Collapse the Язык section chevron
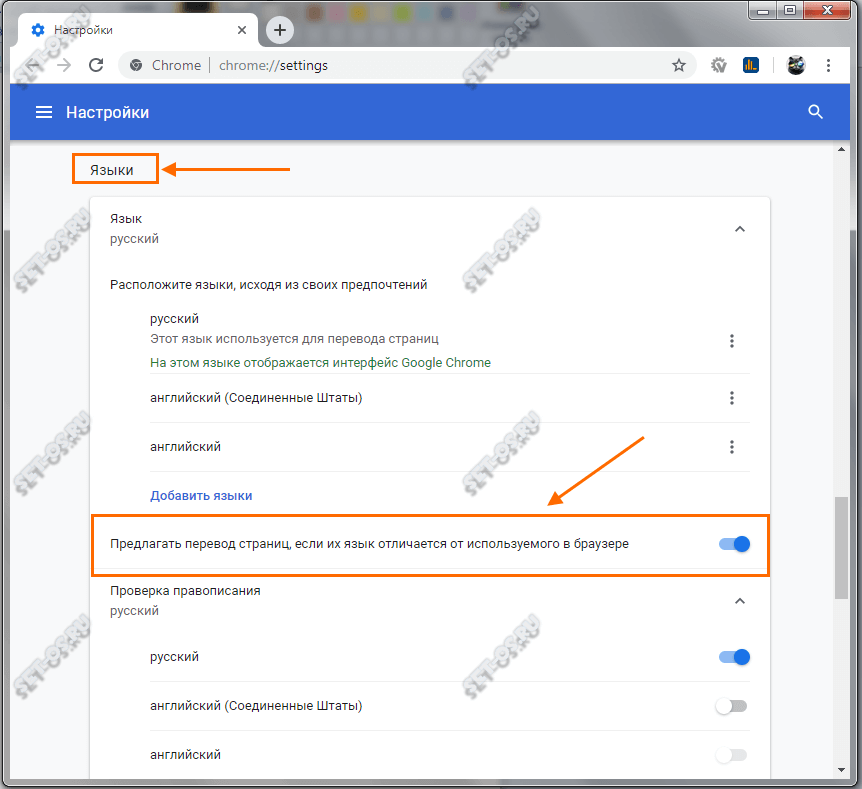The image size is (862, 789). click(x=740, y=229)
